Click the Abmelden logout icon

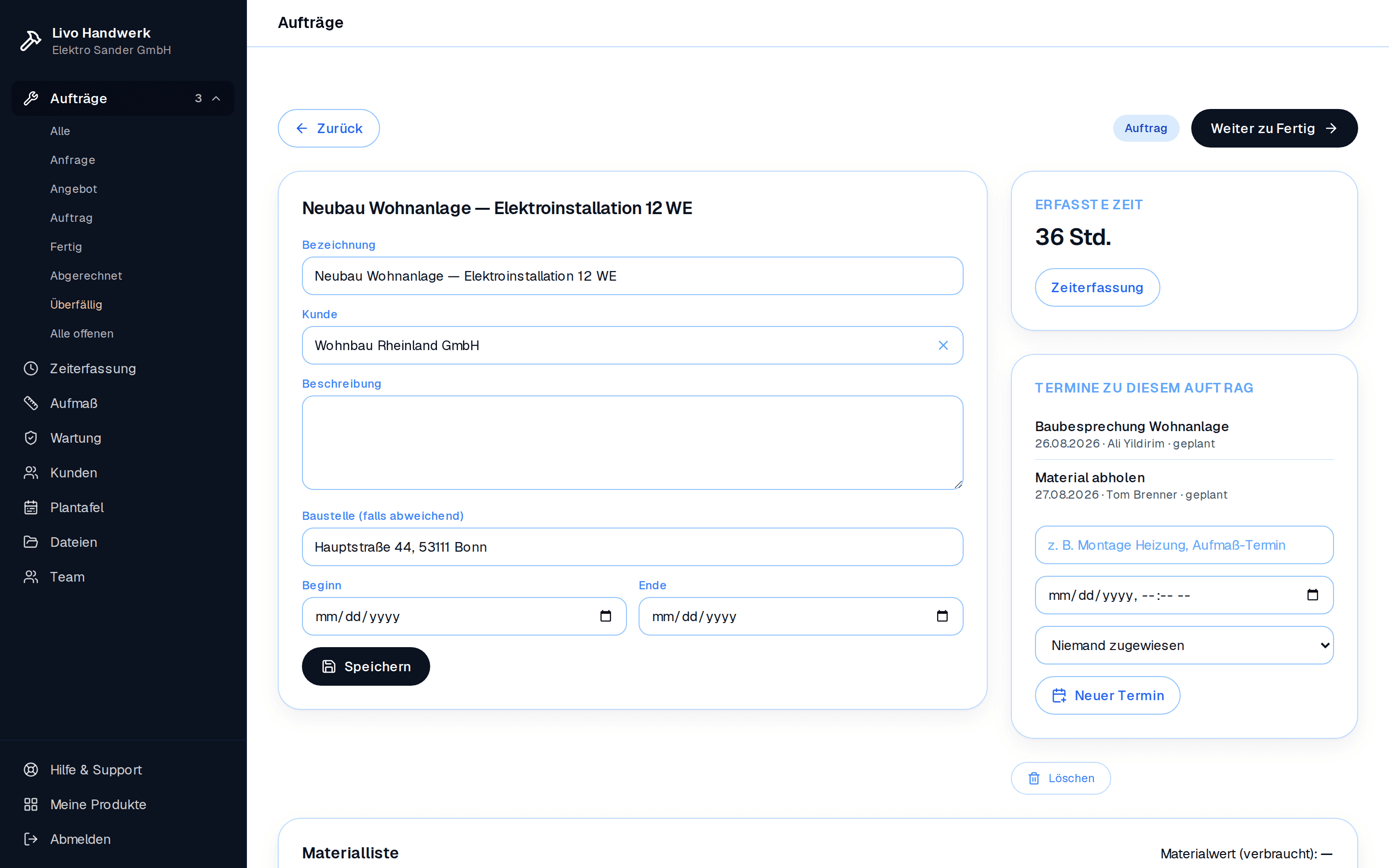pyautogui.click(x=31, y=839)
